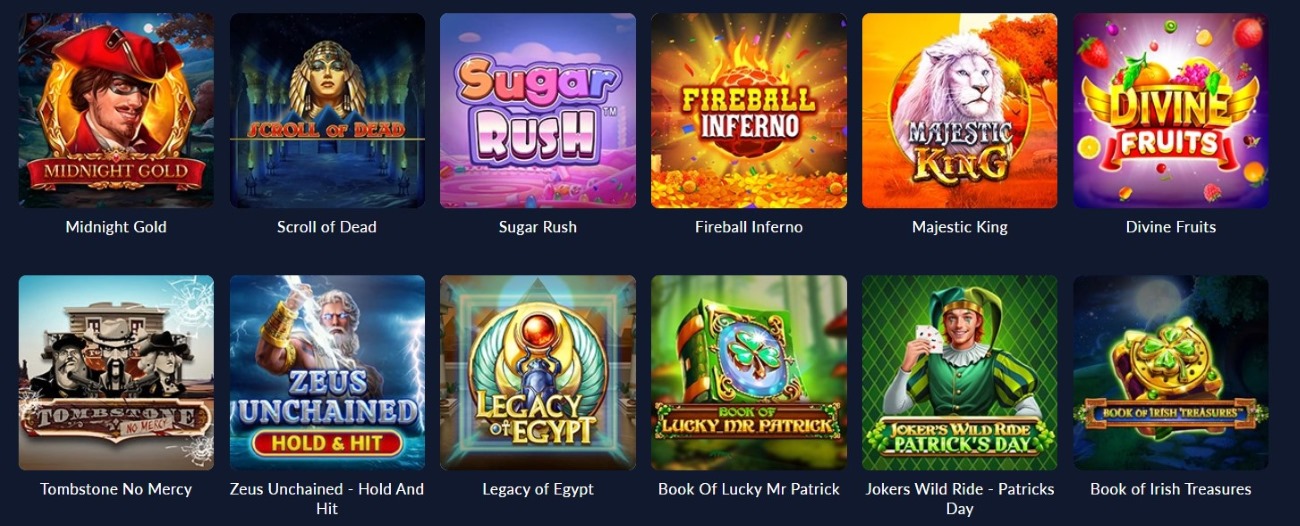The height and width of the screenshot is (526, 1300).
Task: Launch Book of Lucky Mr Patrick image
Action: pos(749,373)
